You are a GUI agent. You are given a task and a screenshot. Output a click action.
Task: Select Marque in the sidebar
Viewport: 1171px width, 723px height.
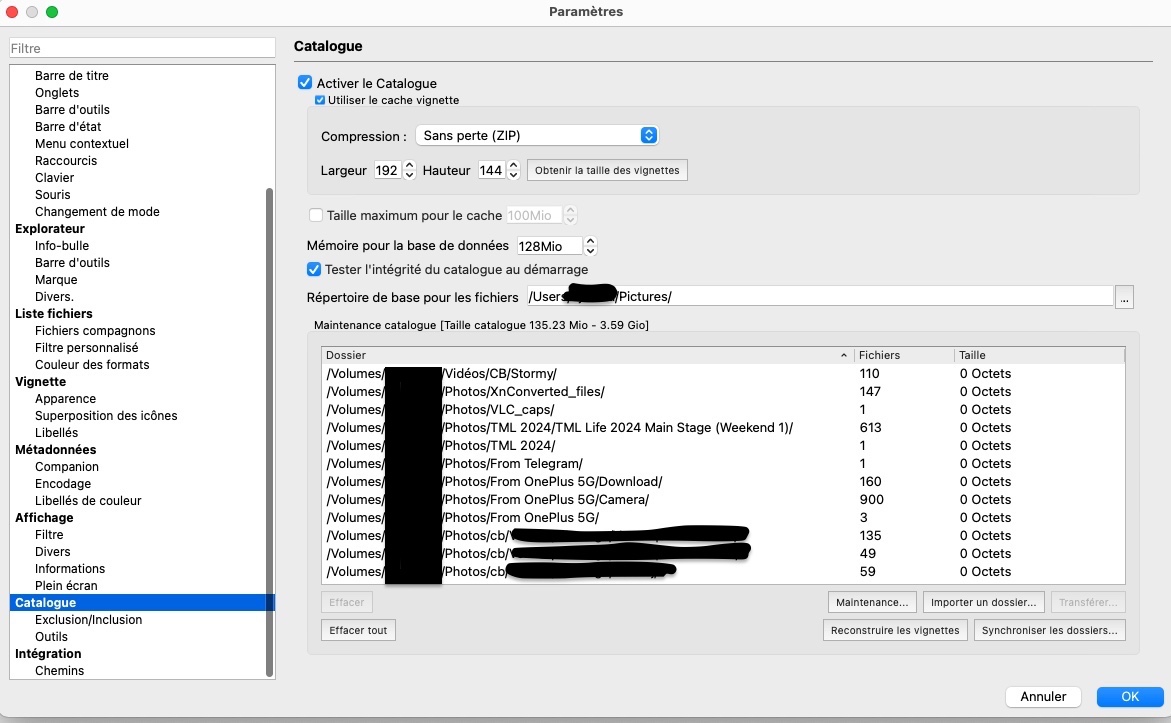click(56, 279)
